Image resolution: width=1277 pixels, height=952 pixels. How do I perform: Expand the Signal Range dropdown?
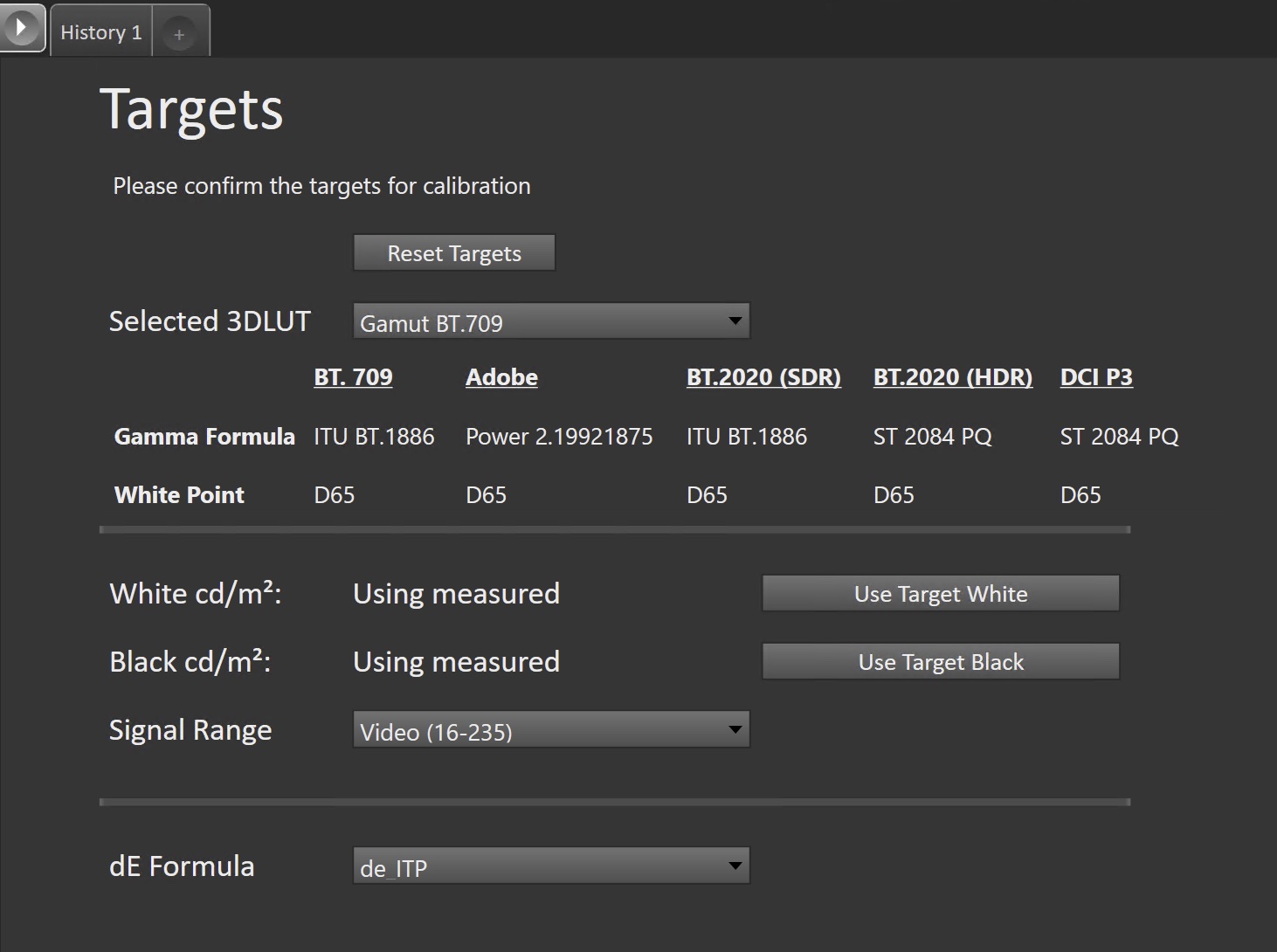click(551, 730)
